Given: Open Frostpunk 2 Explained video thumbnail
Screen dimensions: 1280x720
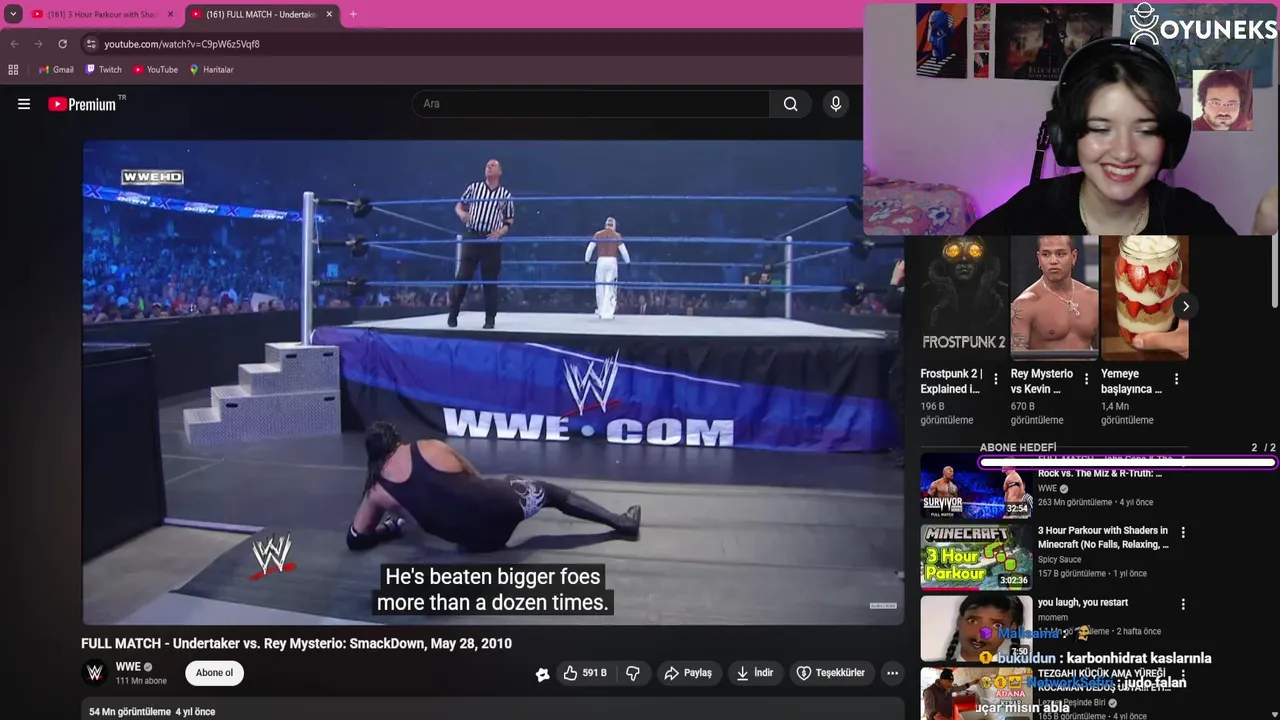Looking at the screenshot, I should 964,298.
